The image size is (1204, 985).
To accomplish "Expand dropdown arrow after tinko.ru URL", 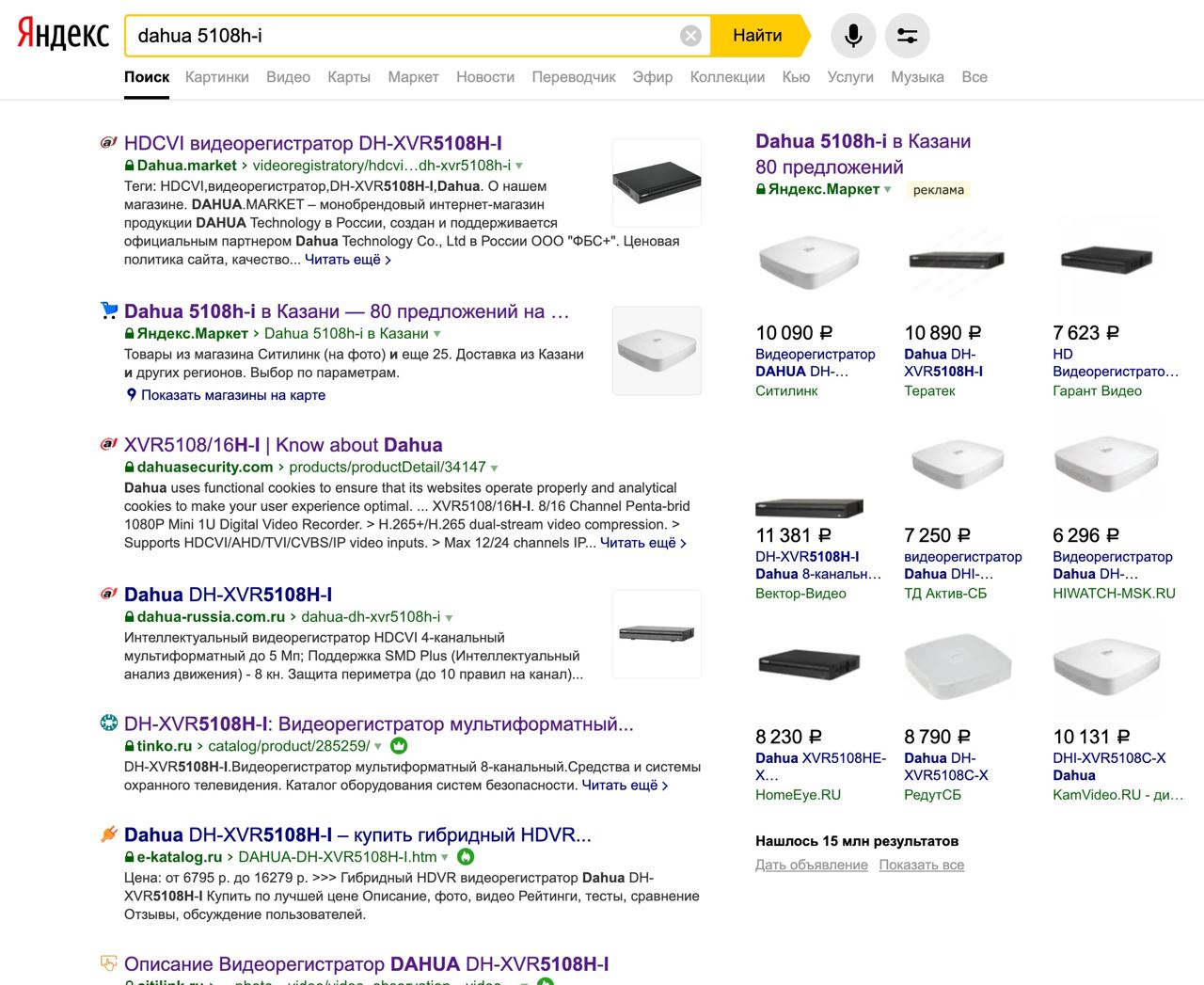I will point(378,746).
